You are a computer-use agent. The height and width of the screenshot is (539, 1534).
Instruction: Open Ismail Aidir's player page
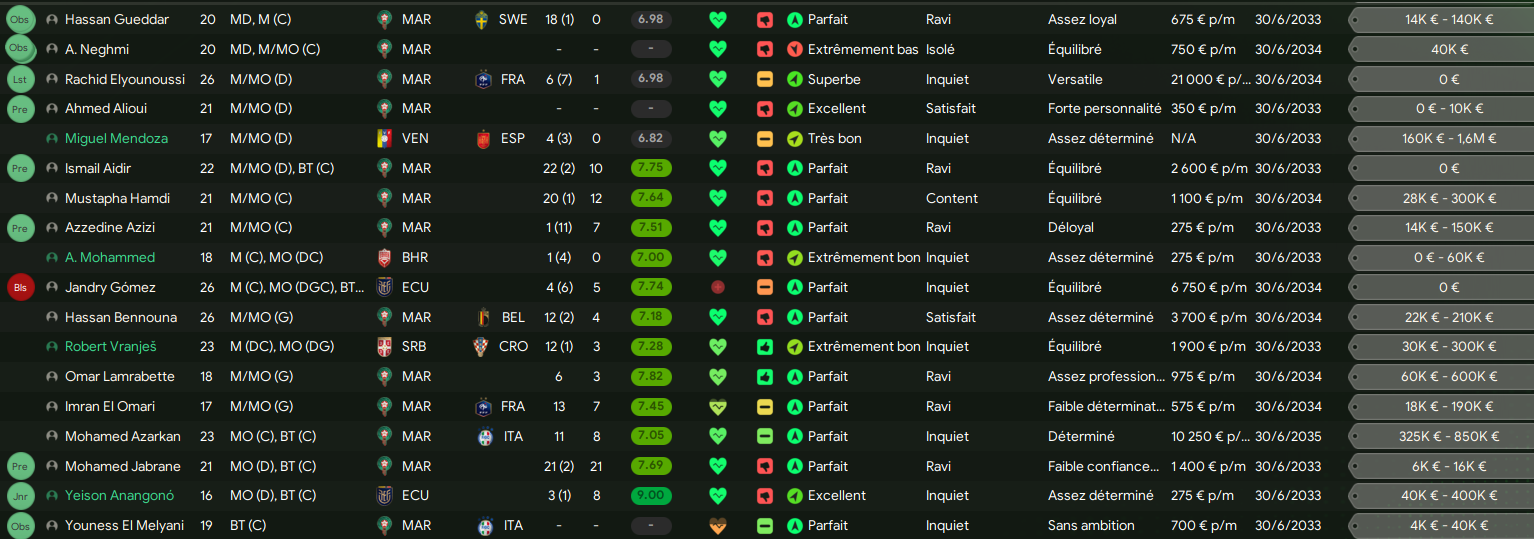[x=98, y=169]
